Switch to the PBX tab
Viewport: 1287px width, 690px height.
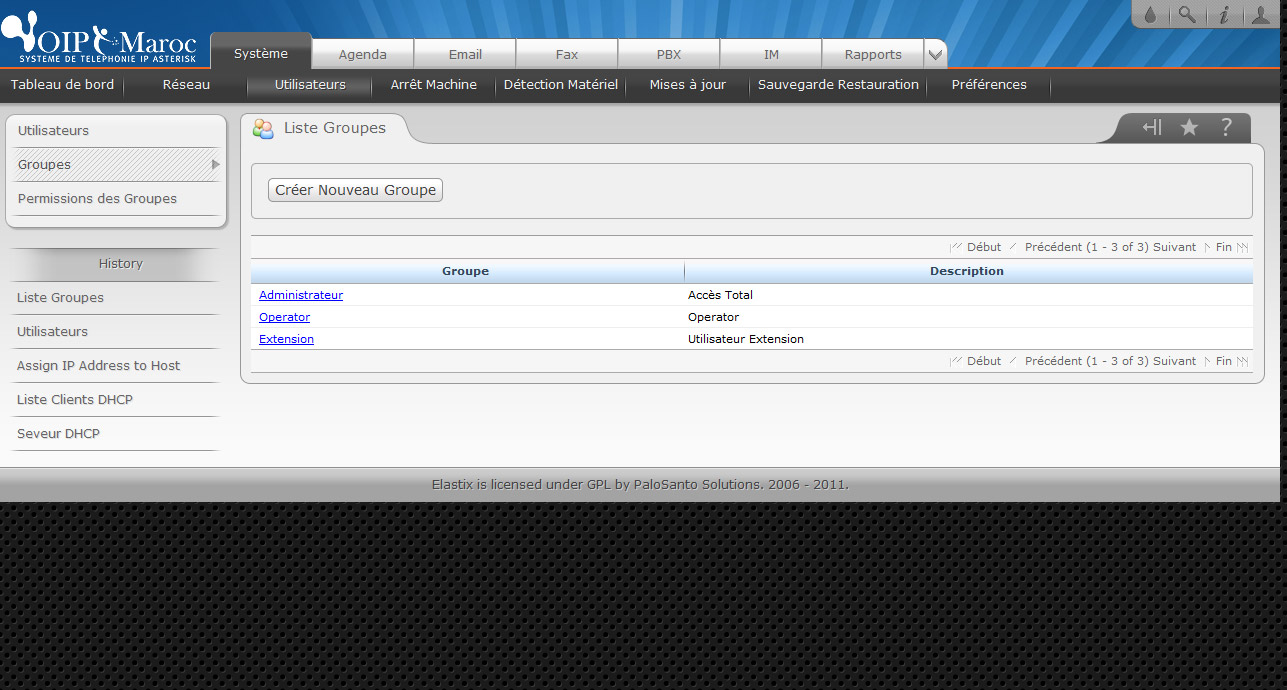click(x=668, y=54)
